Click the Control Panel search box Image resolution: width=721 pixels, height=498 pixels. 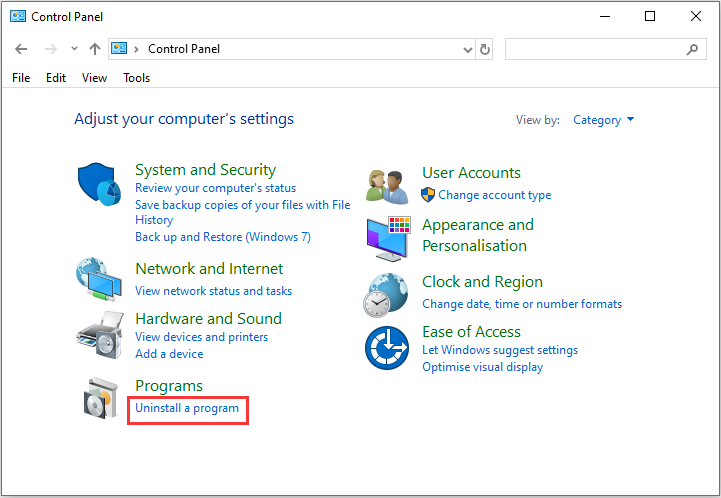coord(595,49)
